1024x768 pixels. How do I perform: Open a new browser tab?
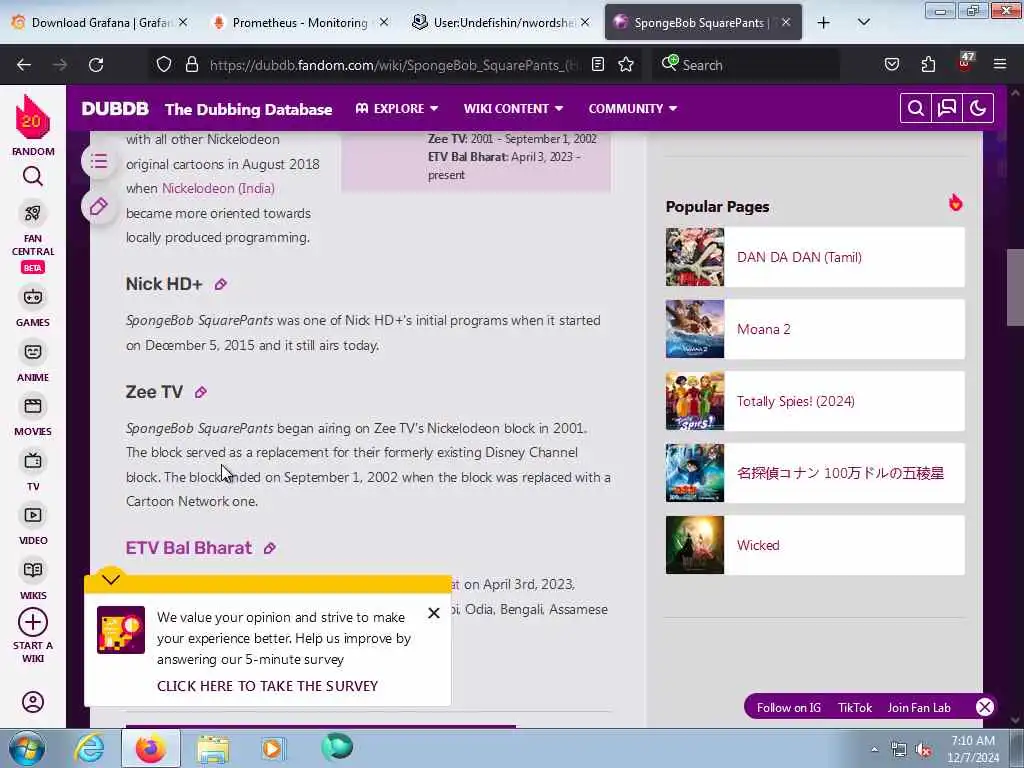(824, 22)
